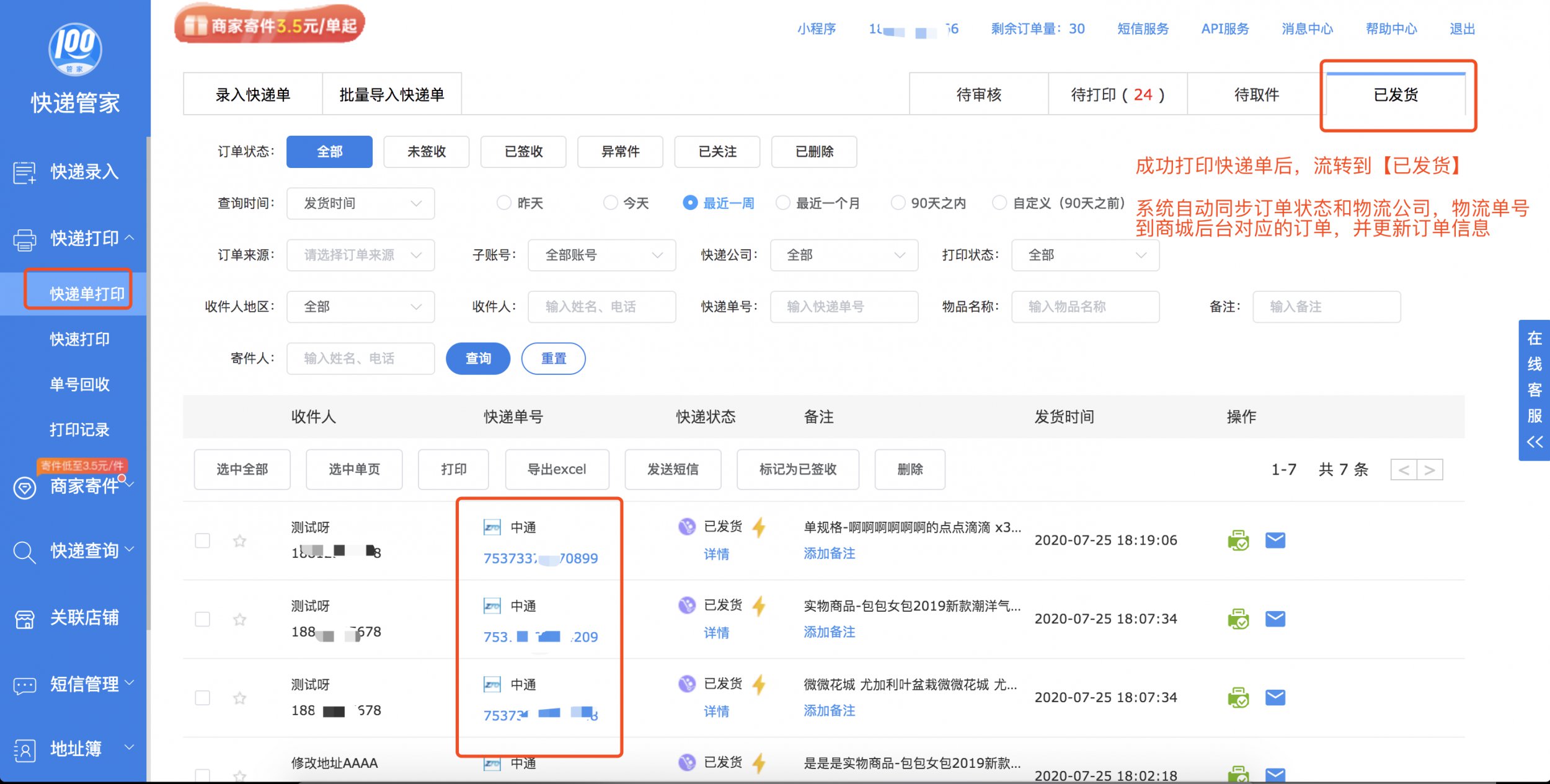This screenshot has height=784, width=1550.
Task: Open the 打印状态 dropdown
Action: pos(1085,255)
